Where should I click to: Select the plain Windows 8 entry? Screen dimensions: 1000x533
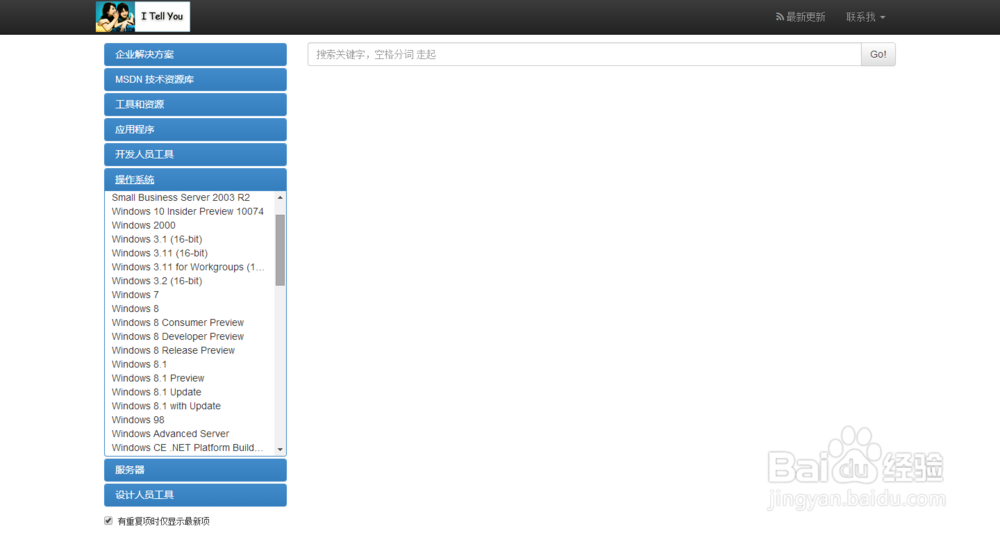135,309
